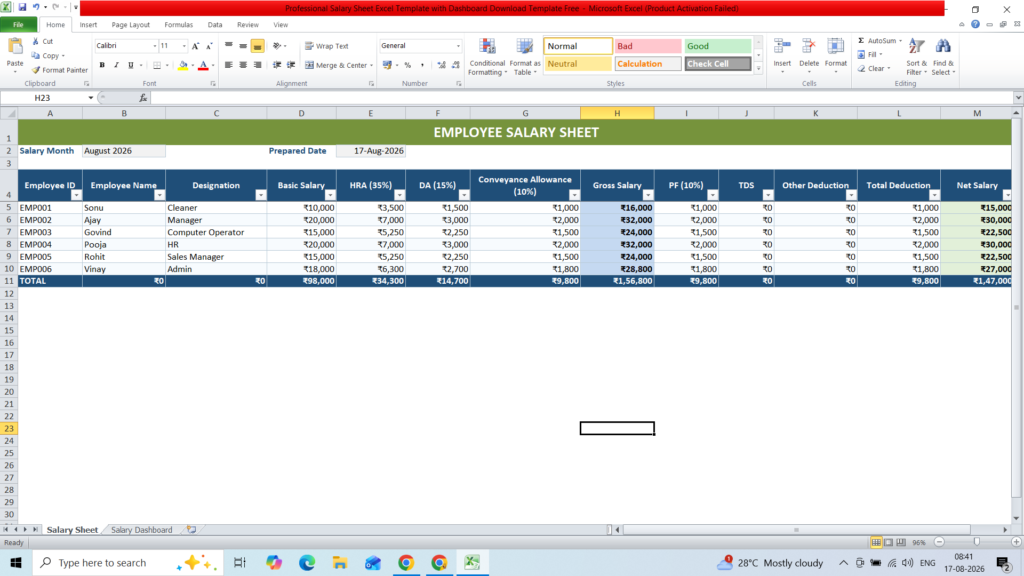Apply the Calculation cell style
1024x576 pixels.
point(648,64)
